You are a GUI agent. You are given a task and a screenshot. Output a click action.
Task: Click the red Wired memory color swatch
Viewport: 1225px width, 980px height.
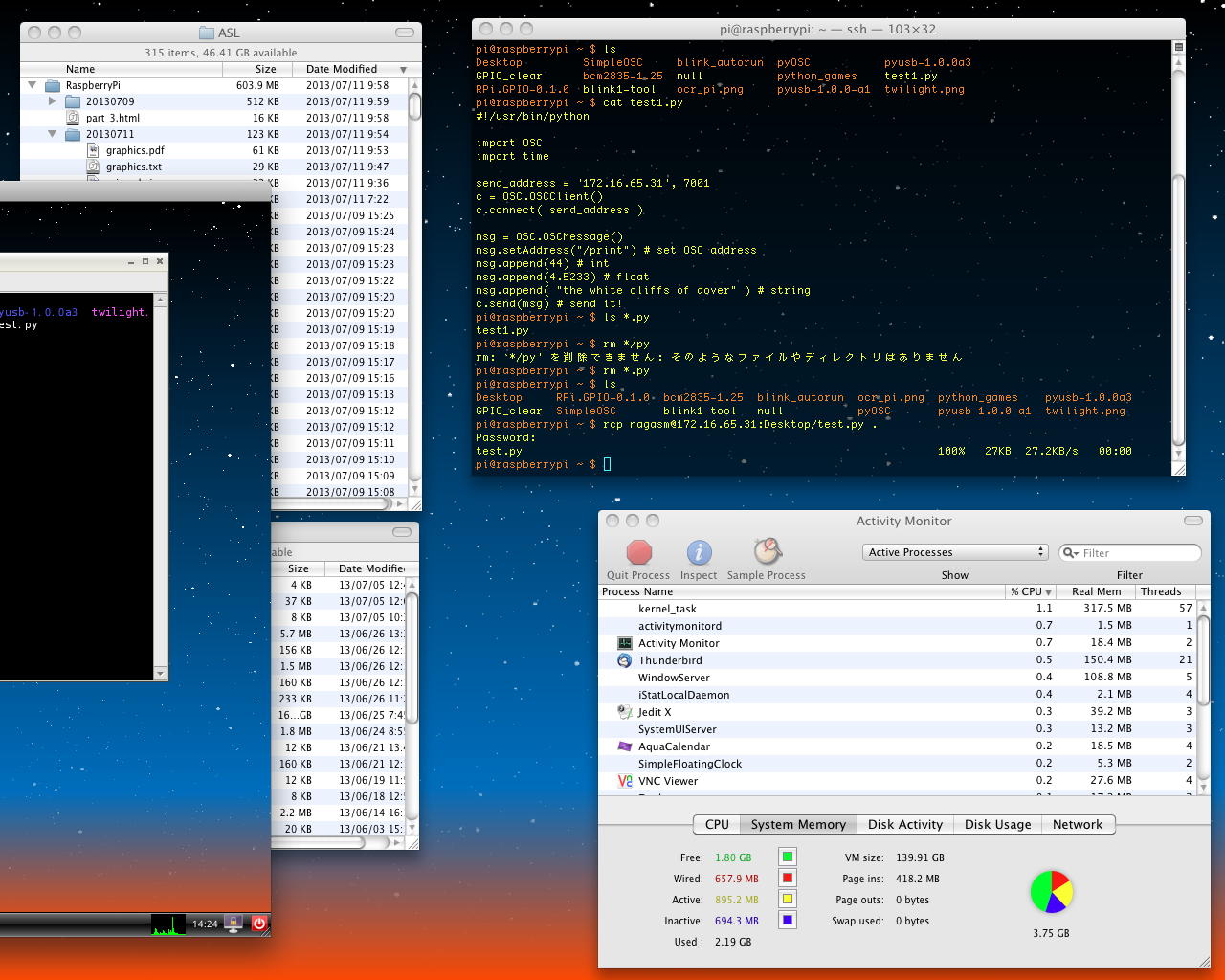coord(788,879)
